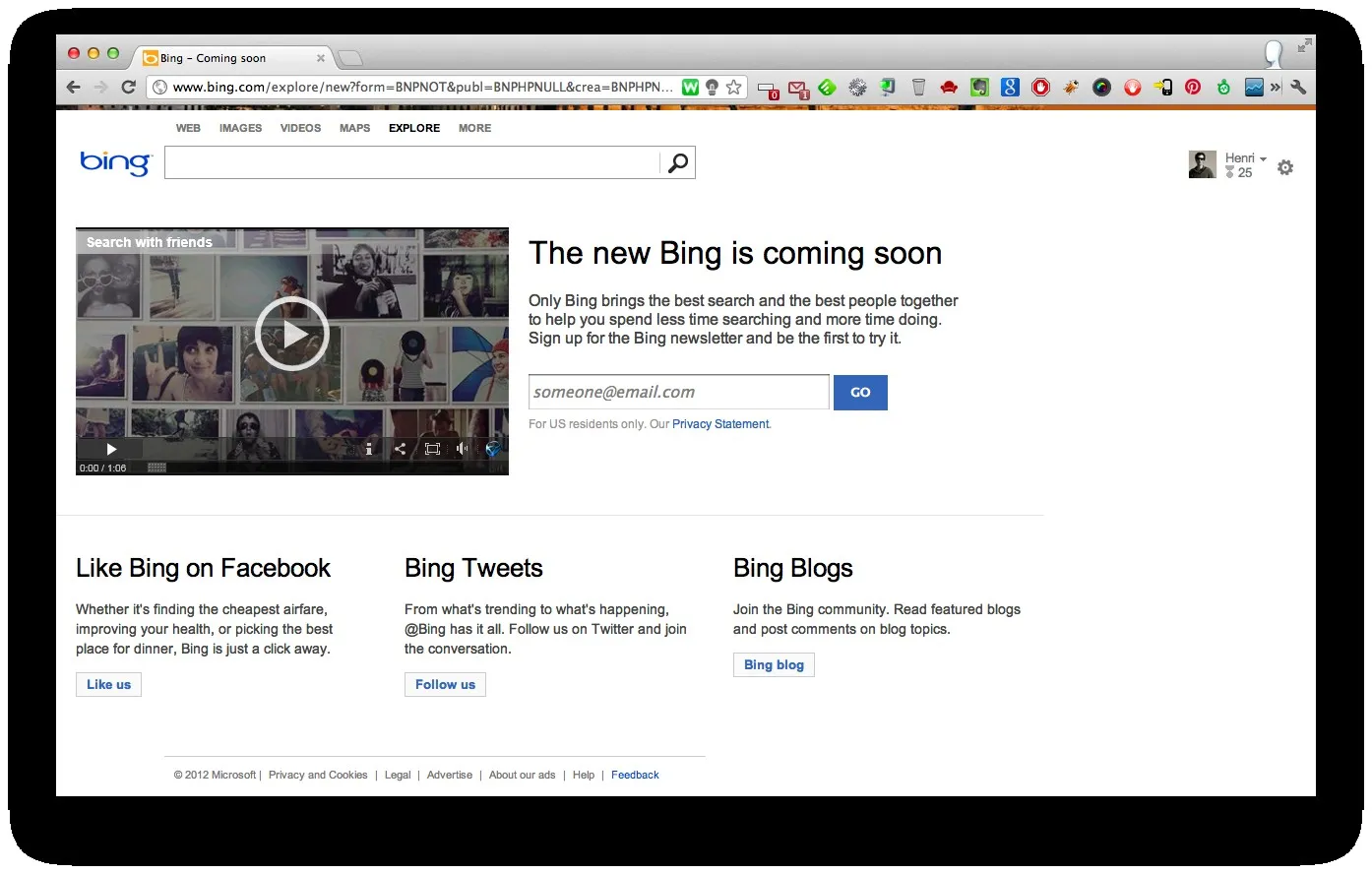
Task: Open the blue Google extension icon
Action: click(x=1010, y=88)
